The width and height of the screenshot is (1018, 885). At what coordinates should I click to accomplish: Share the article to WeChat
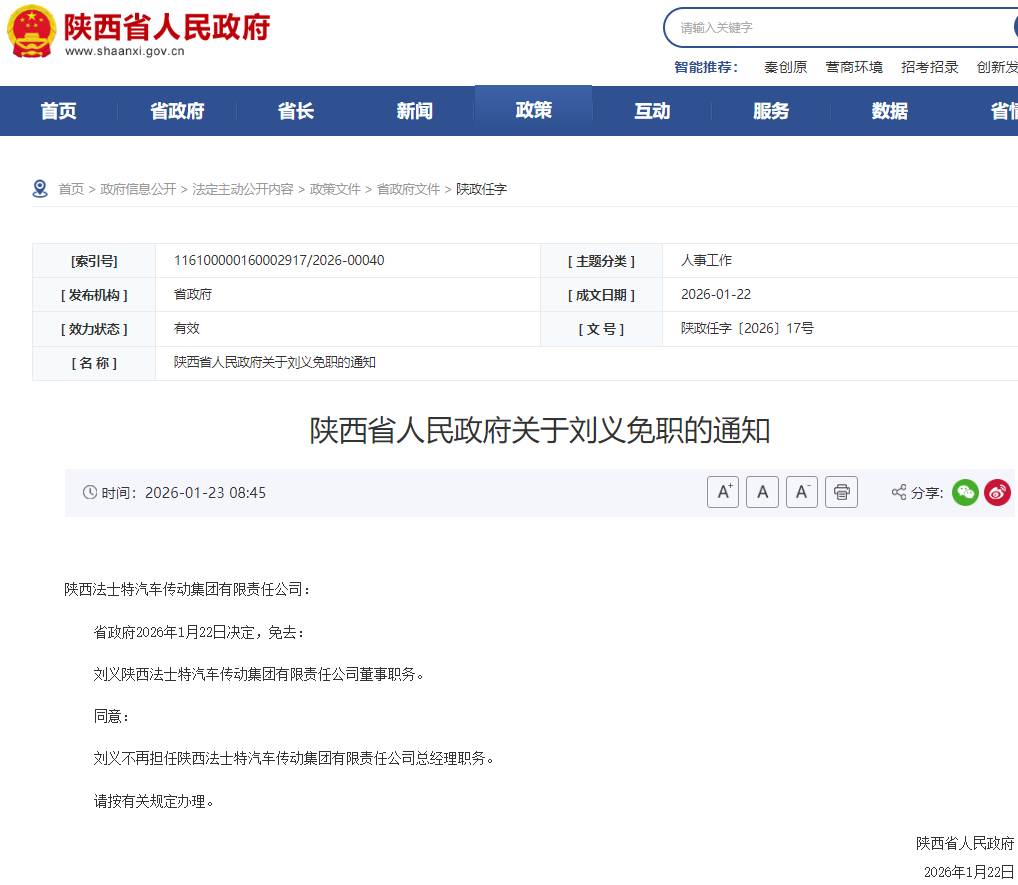(964, 492)
